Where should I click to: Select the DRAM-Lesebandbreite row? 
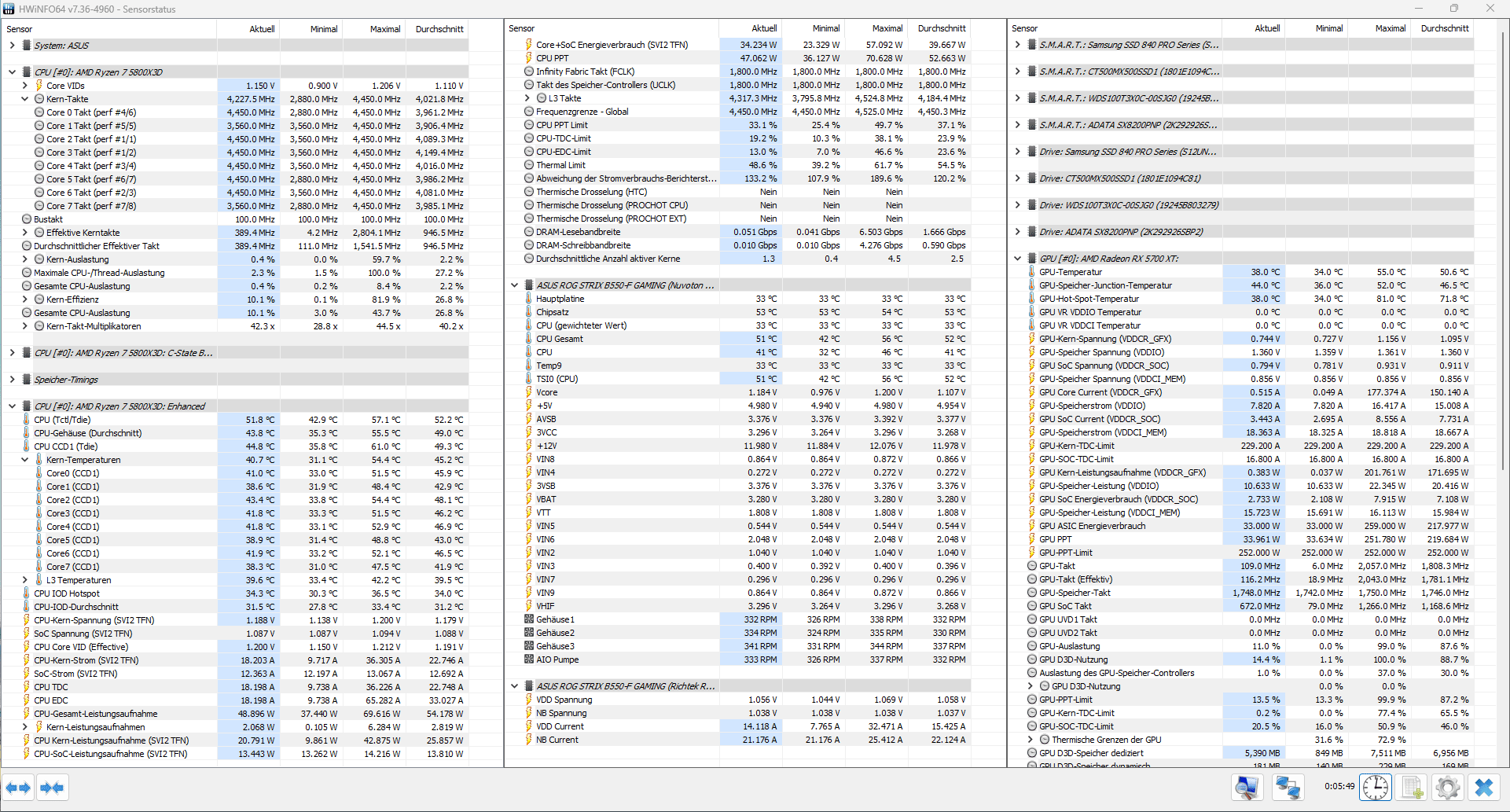737,232
